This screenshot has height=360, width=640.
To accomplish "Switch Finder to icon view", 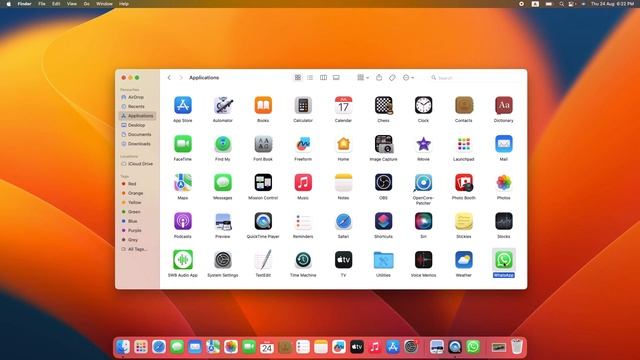I will [x=298, y=78].
